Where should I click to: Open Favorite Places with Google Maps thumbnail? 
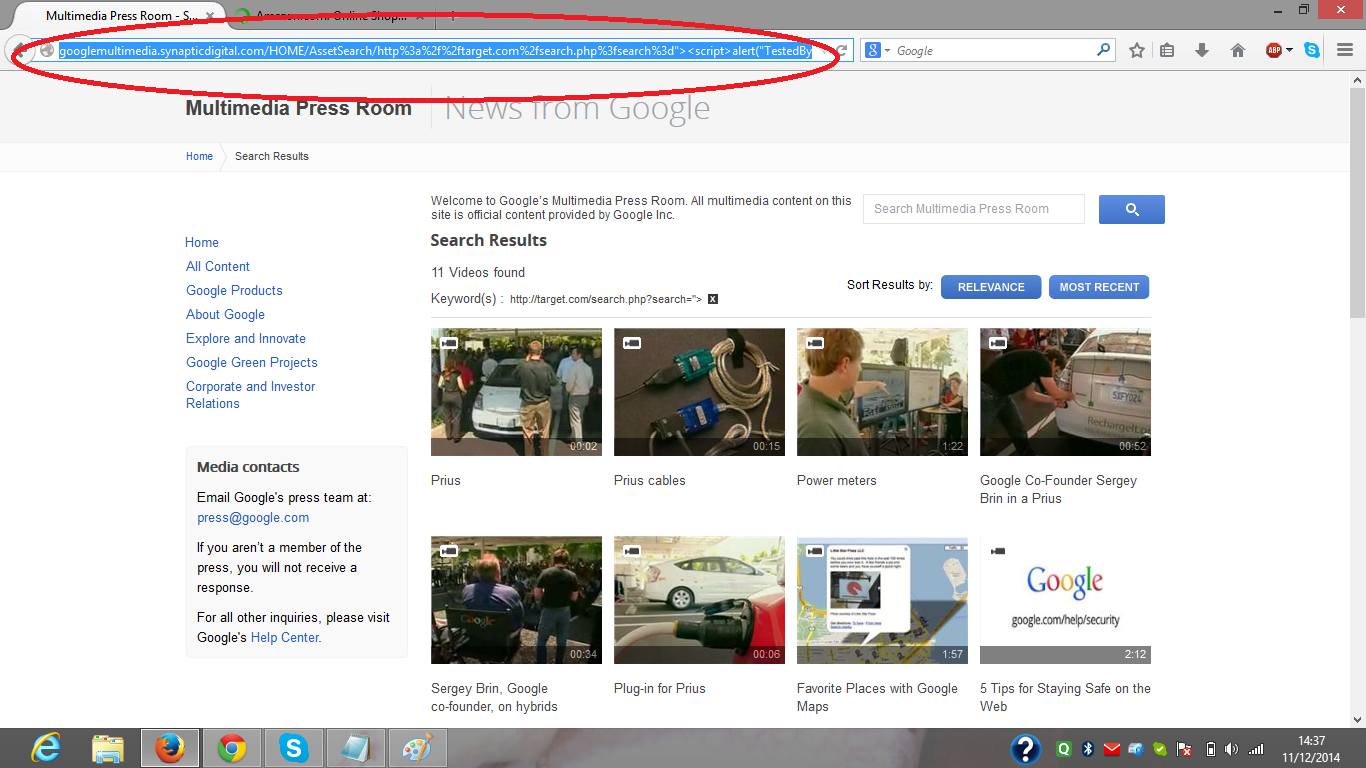coord(882,600)
